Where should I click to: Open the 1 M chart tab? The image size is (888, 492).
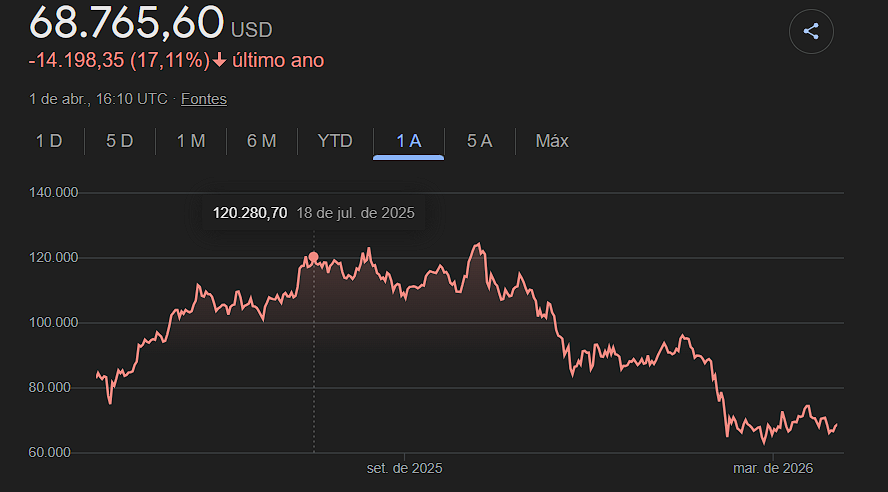[191, 141]
